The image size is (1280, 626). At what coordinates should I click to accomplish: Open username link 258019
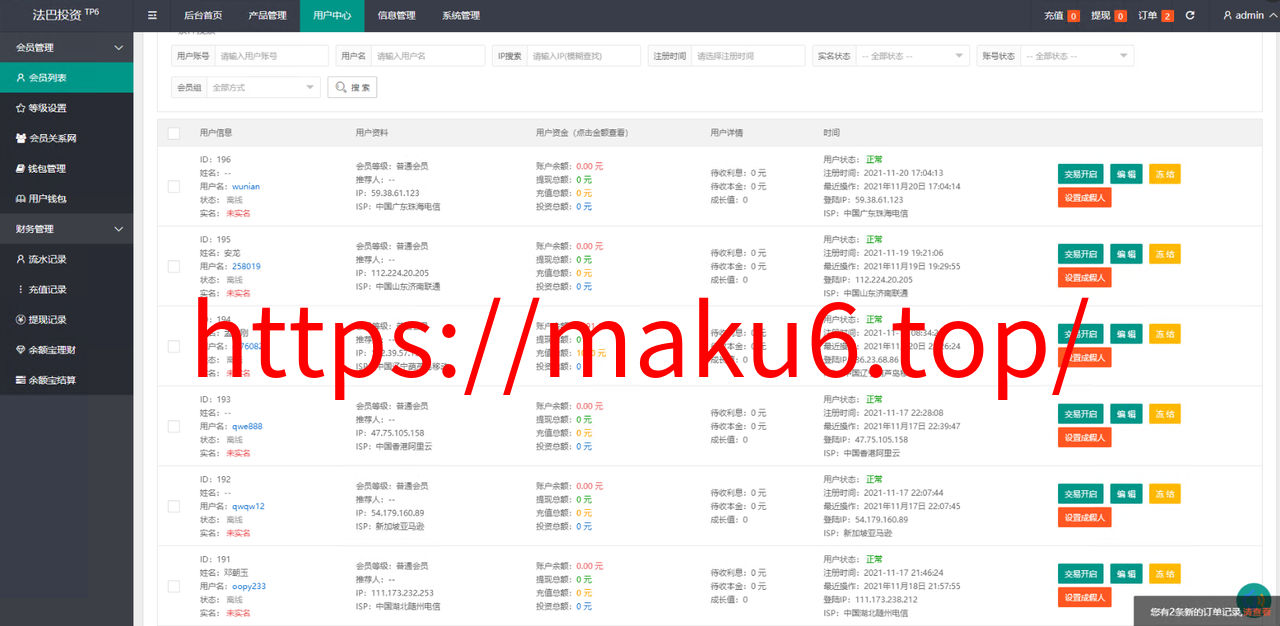(x=246, y=266)
